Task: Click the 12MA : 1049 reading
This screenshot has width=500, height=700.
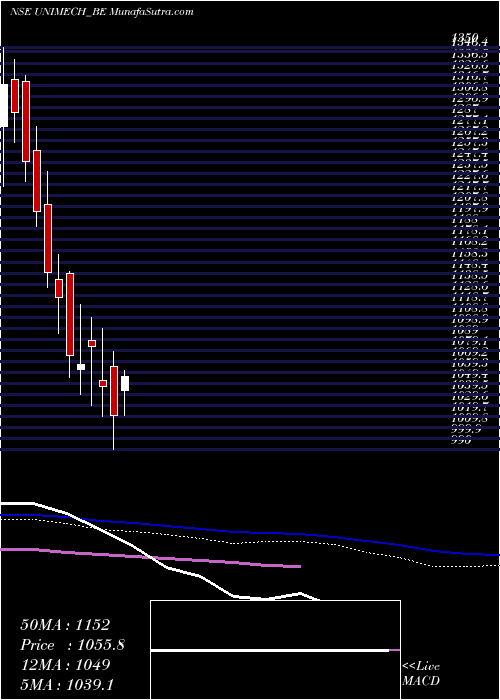Action: pos(65,665)
